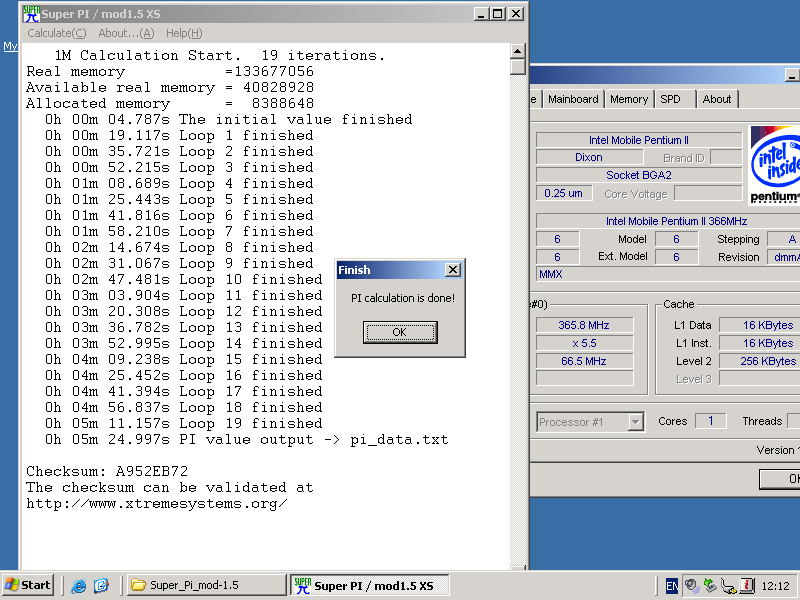
Task: Click the x 5.5 multiplier value
Action: [584, 343]
